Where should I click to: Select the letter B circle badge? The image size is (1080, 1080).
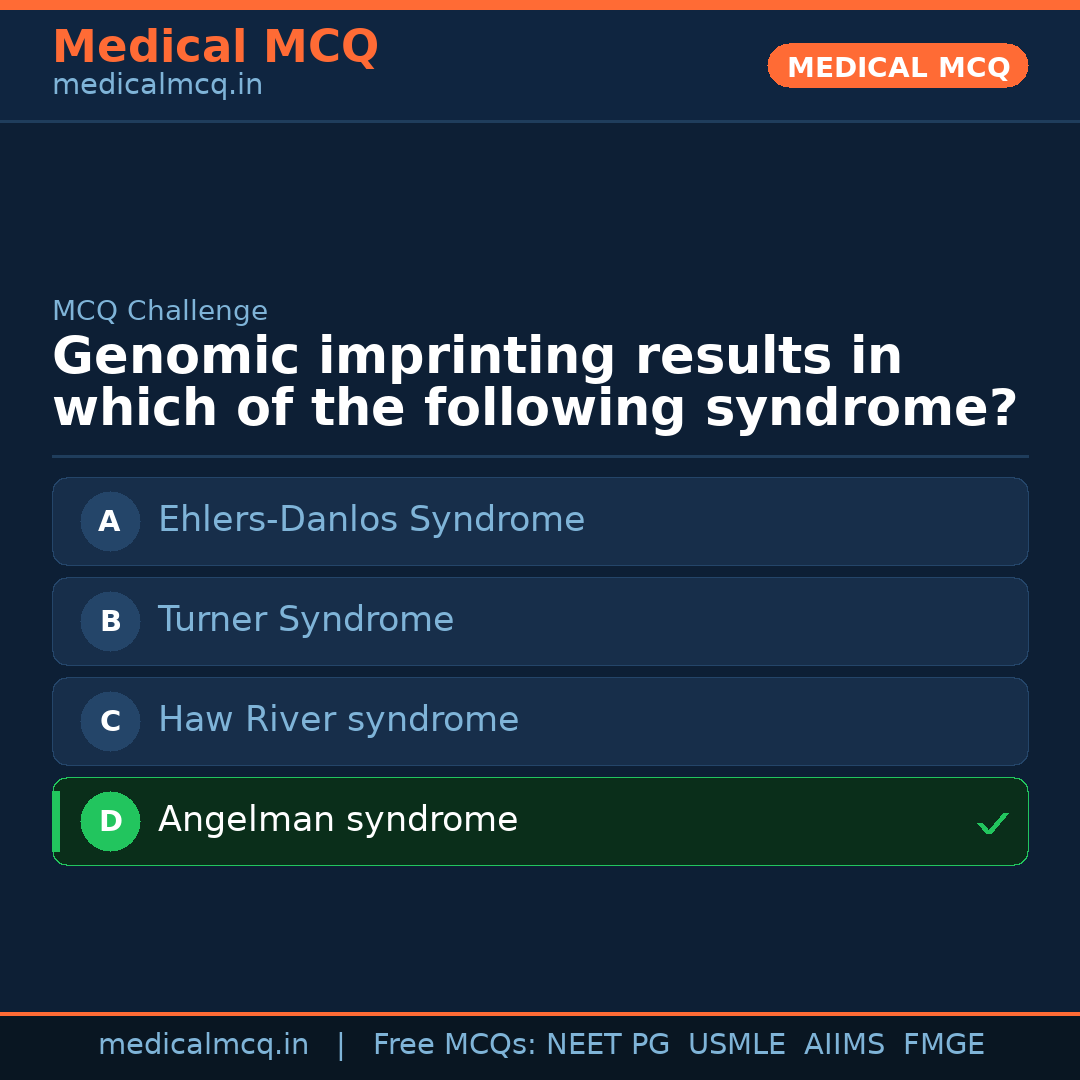pyautogui.click(x=110, y=621)
